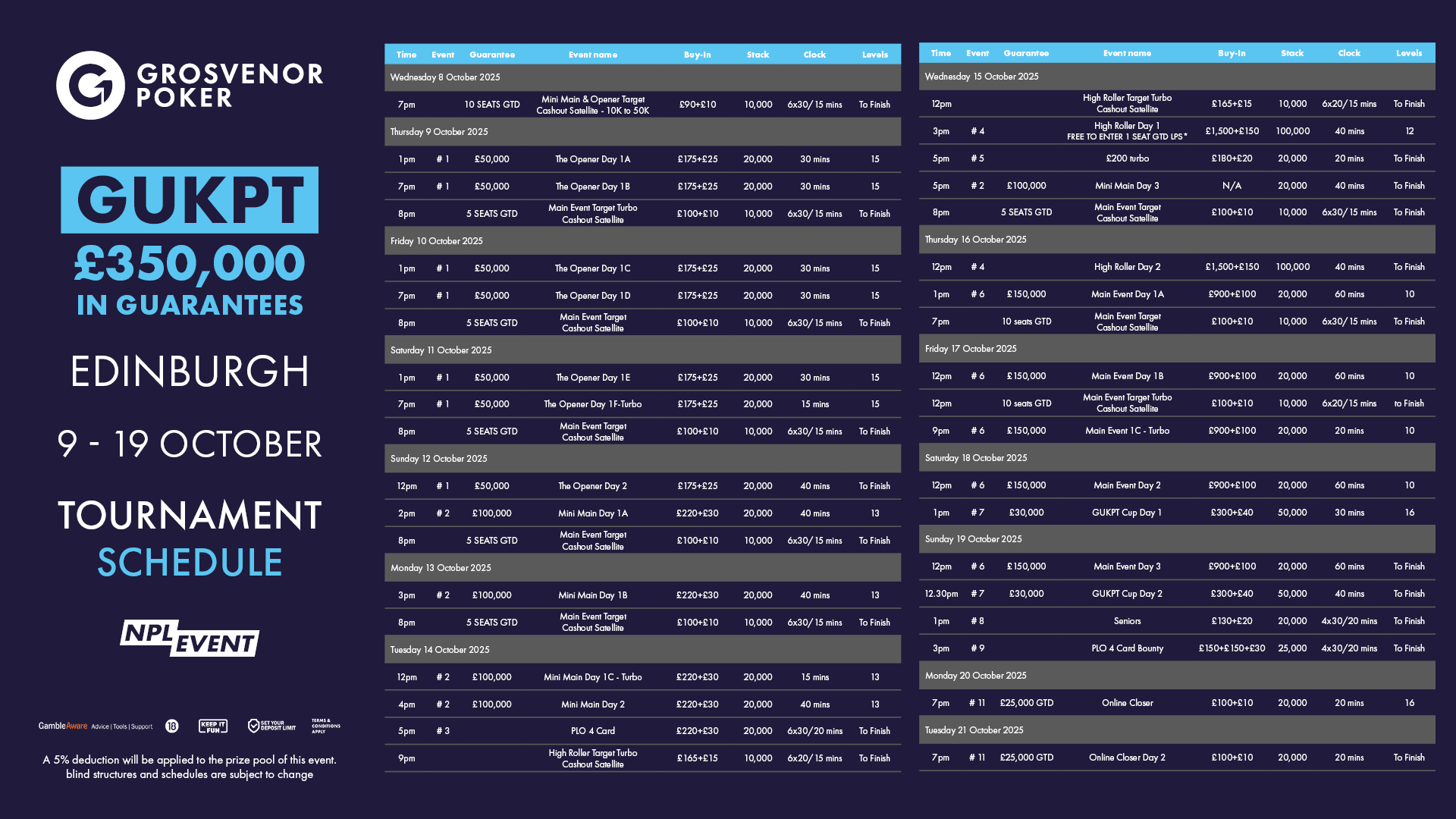Click the left table's Guarantee column header
This screenshot has width=1456, height=819.
pos(491,55)
